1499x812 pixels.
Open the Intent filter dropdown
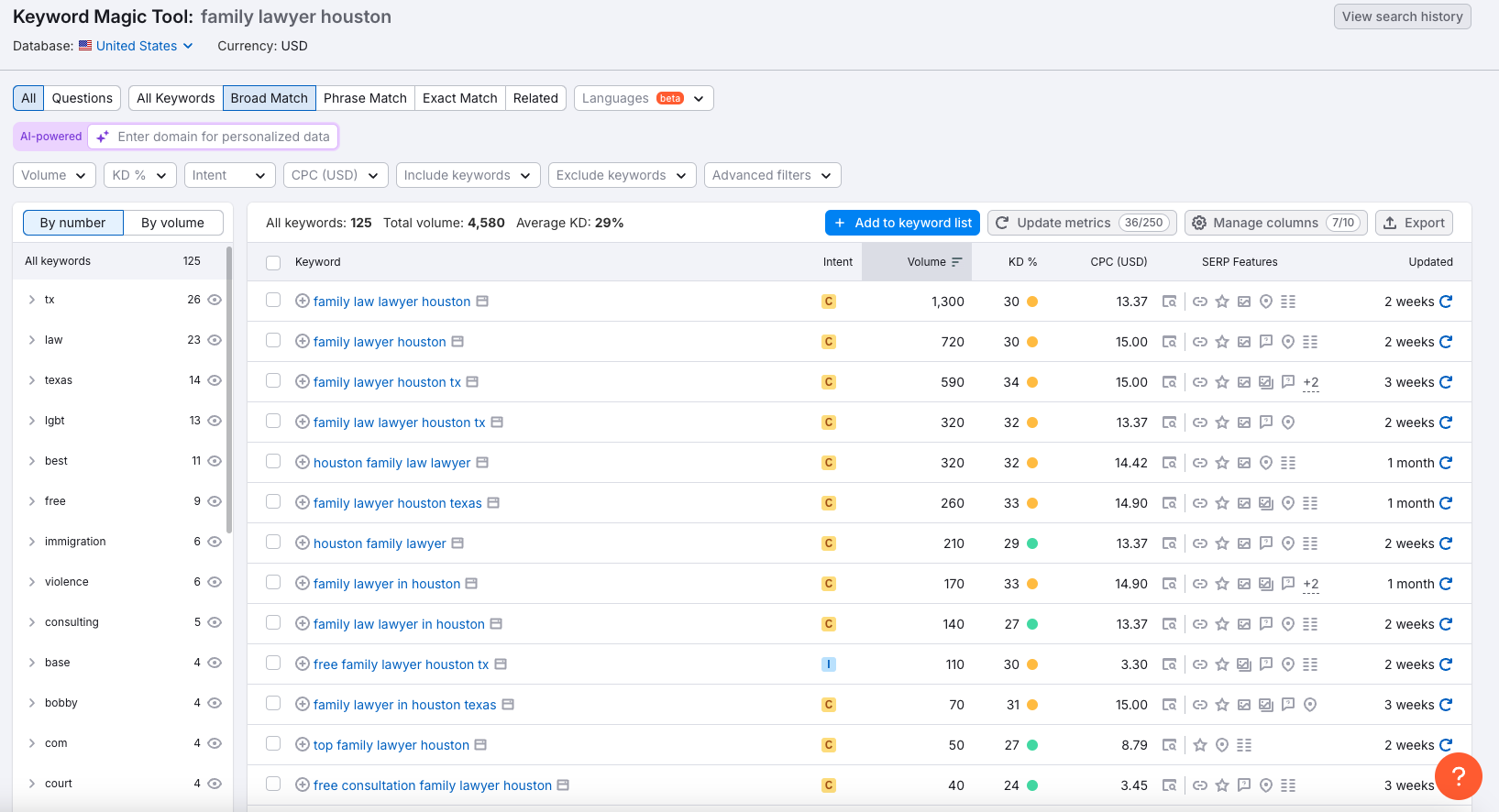pos(230,175)
